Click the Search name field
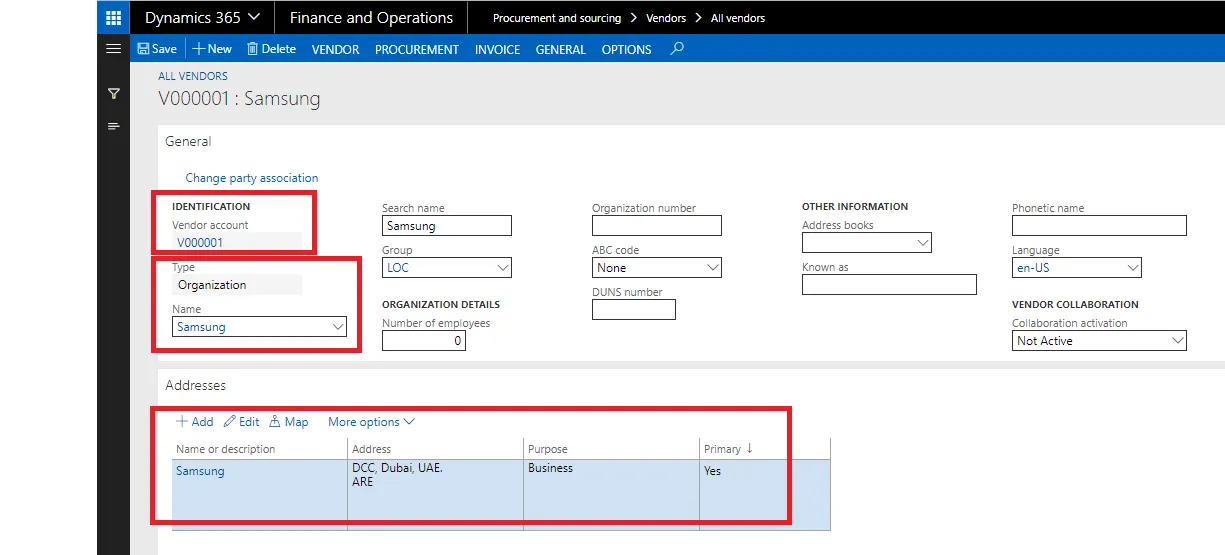Screen dimensions: 1225x555 pyautogui.click(x=447, y=226)
